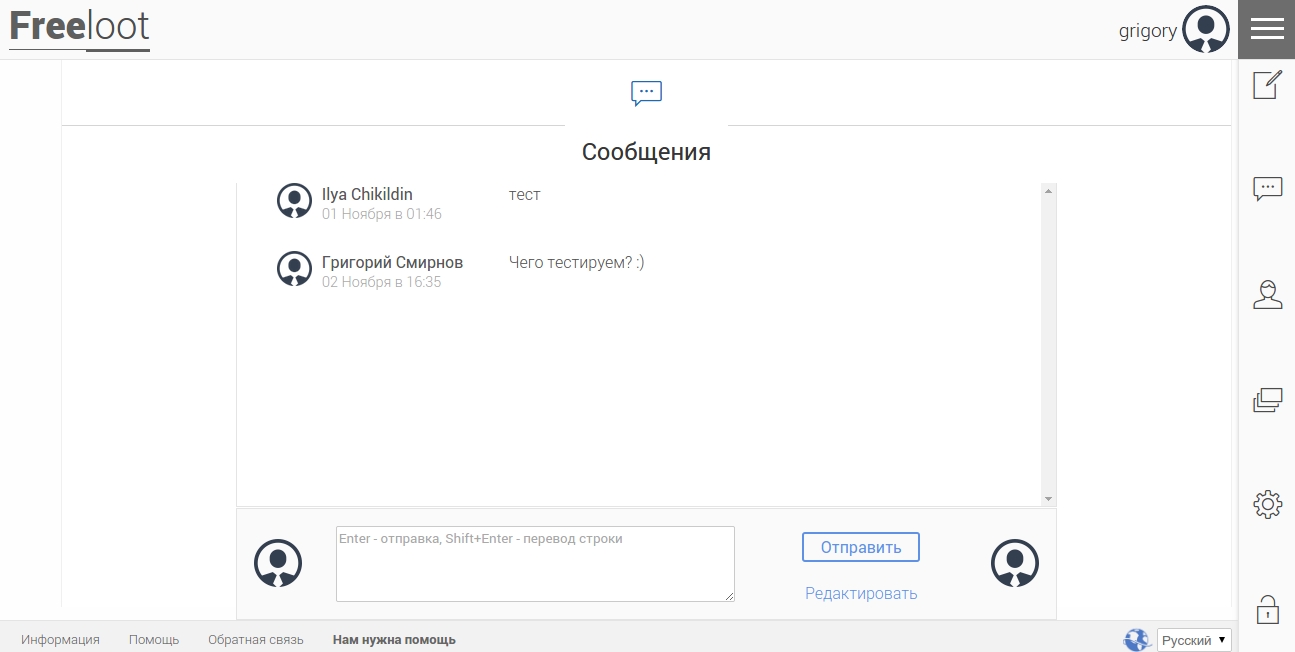Click the avatar left of the message box
Screen dimensions: 1295x652
pos(278,563)
